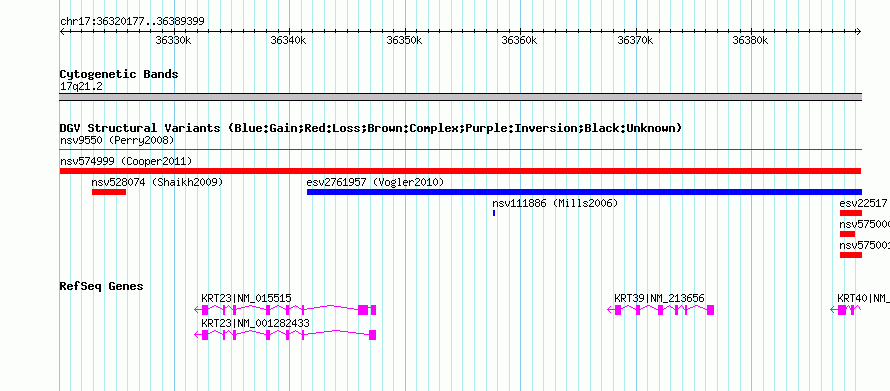Click the nsv528074 (Shaikh2009) red bar
This screenshot has width=890, height=391.
[x=109, y=192]
